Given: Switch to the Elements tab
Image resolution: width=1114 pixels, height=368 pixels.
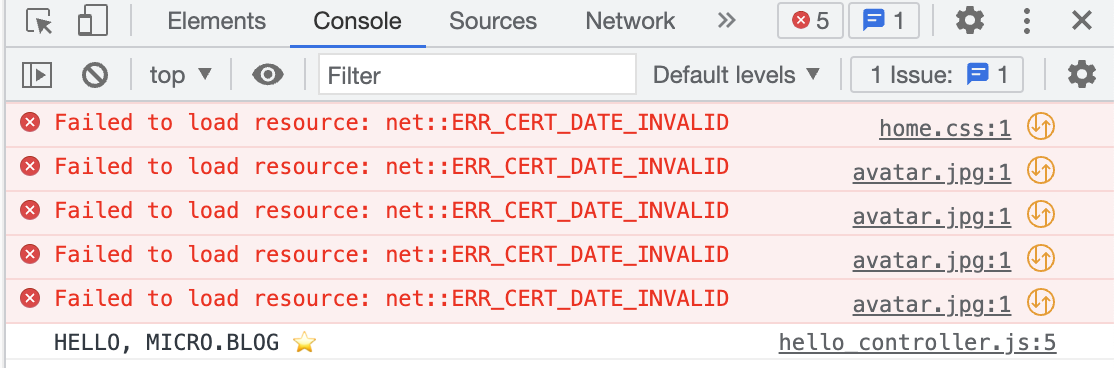Looking at the screenshot, I should click(217, 21).
